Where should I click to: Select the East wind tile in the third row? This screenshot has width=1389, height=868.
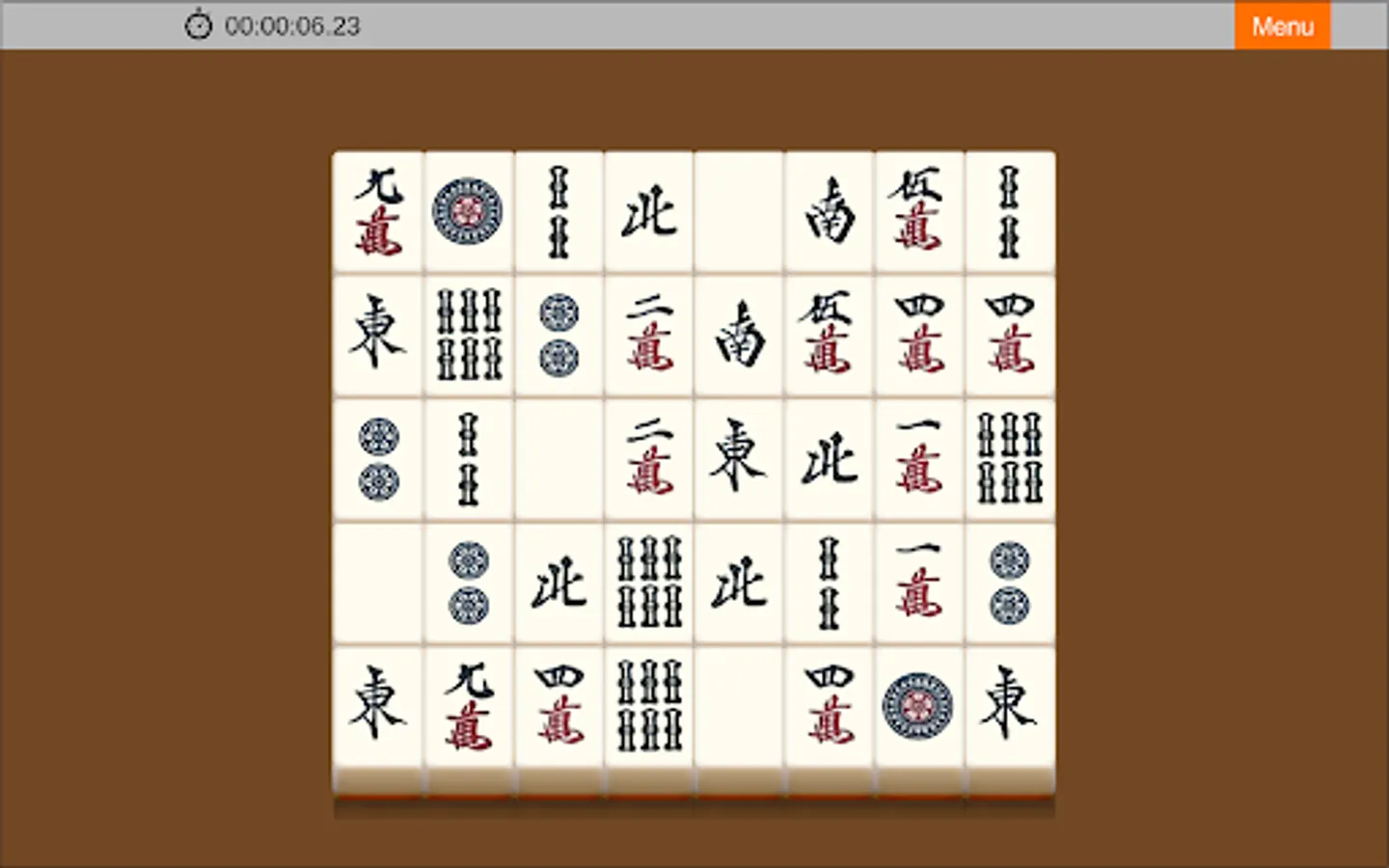pos(739,459)
